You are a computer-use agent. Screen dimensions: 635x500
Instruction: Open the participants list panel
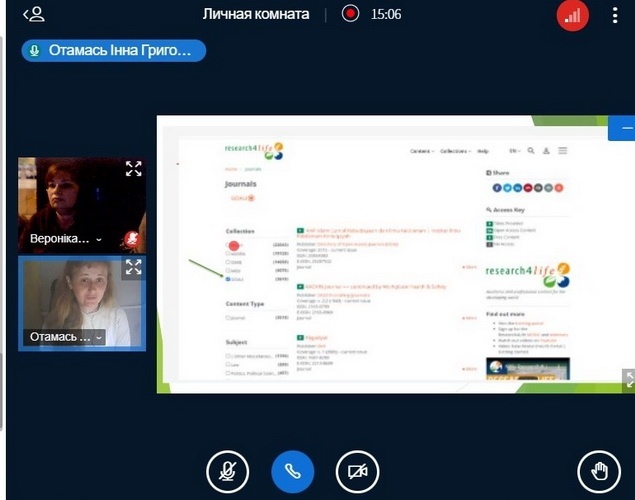tap(34, 14)
